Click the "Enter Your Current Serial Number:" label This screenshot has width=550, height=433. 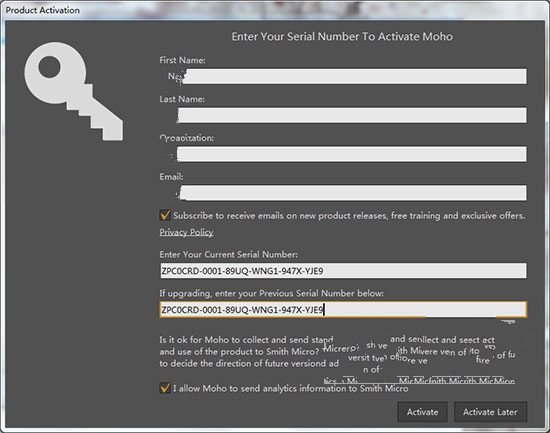pyautogui.click(x=228, y=254)
